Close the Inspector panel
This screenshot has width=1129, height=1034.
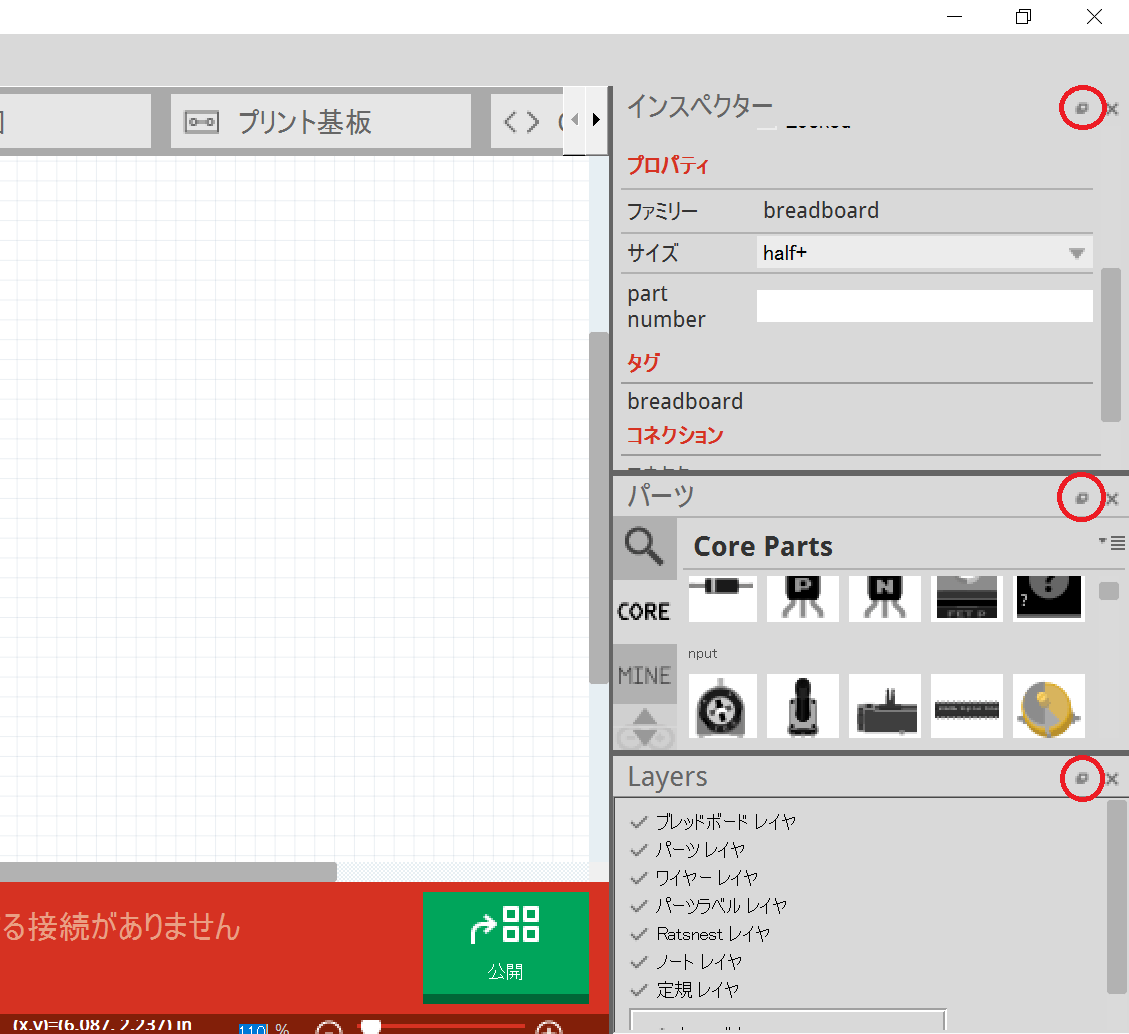[1112, 109]
